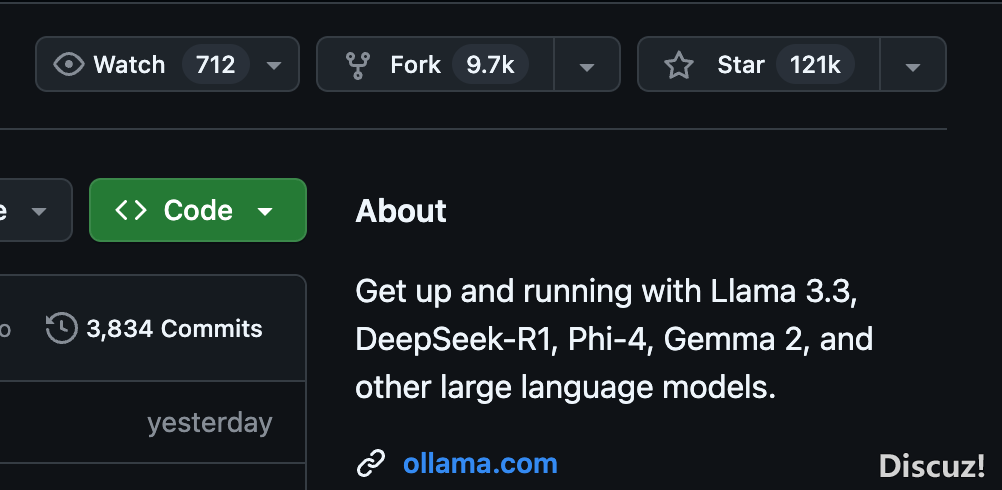1002x490 pixels.
Task: Click the eye icon on Watch button
Action: (68, 65)
